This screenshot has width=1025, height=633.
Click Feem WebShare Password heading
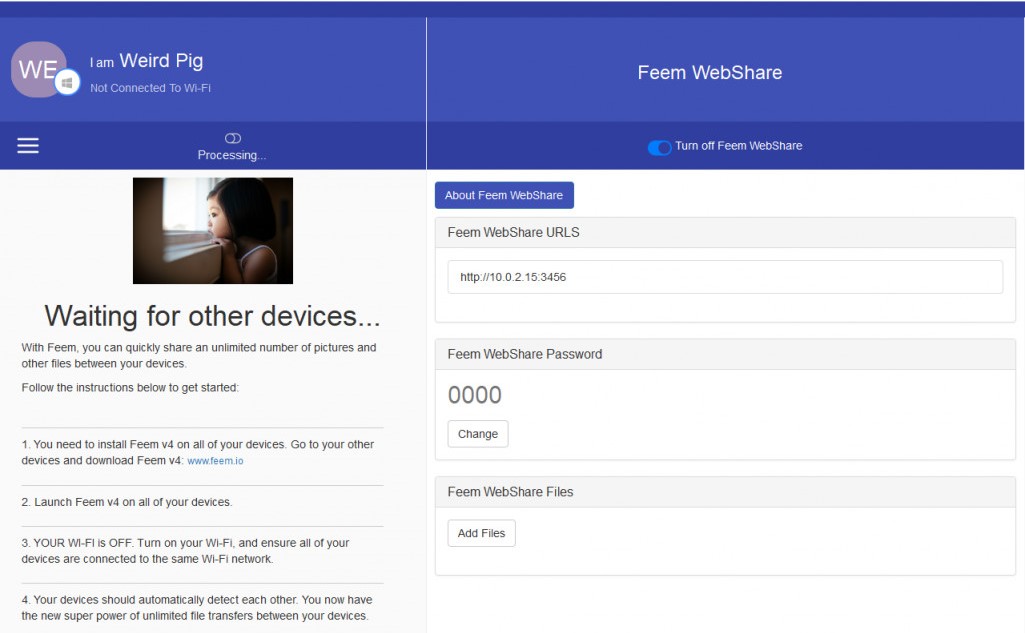[524, 354]
